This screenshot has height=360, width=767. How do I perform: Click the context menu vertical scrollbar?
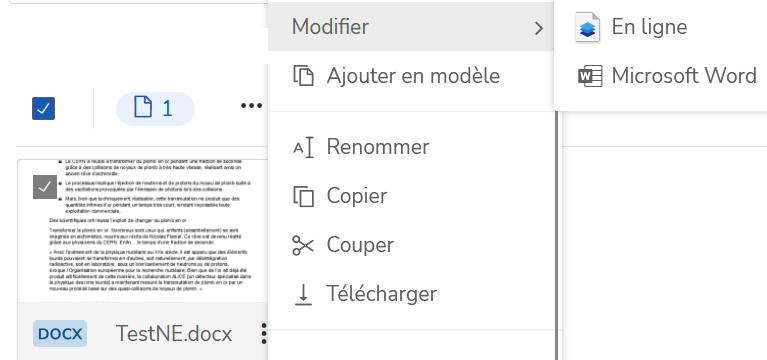pos(557,235)
